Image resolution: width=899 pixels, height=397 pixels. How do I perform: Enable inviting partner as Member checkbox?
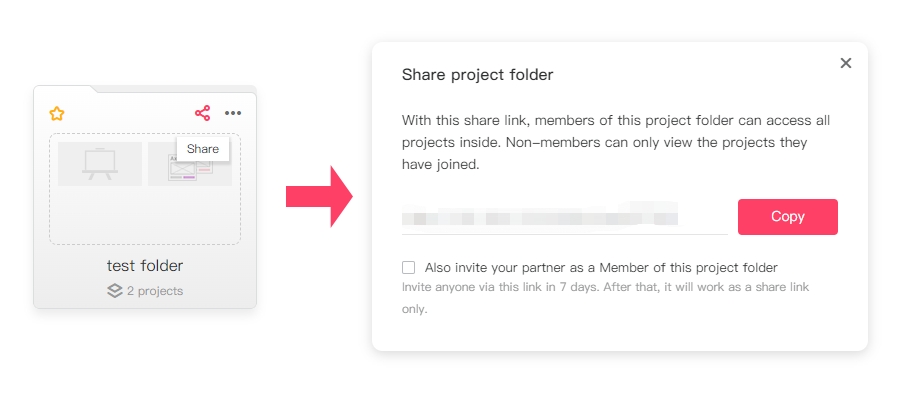point(408,267)
